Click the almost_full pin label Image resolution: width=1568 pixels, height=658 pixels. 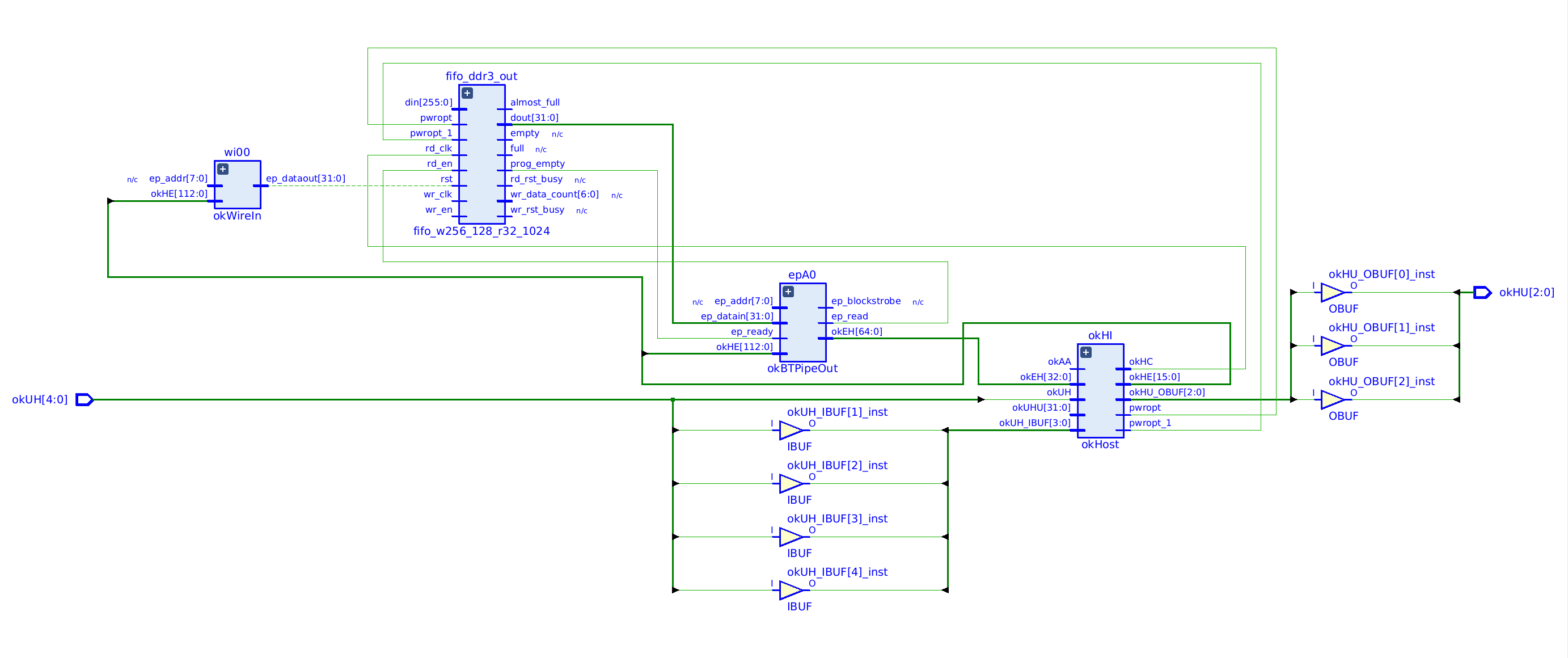pos(535,102)
